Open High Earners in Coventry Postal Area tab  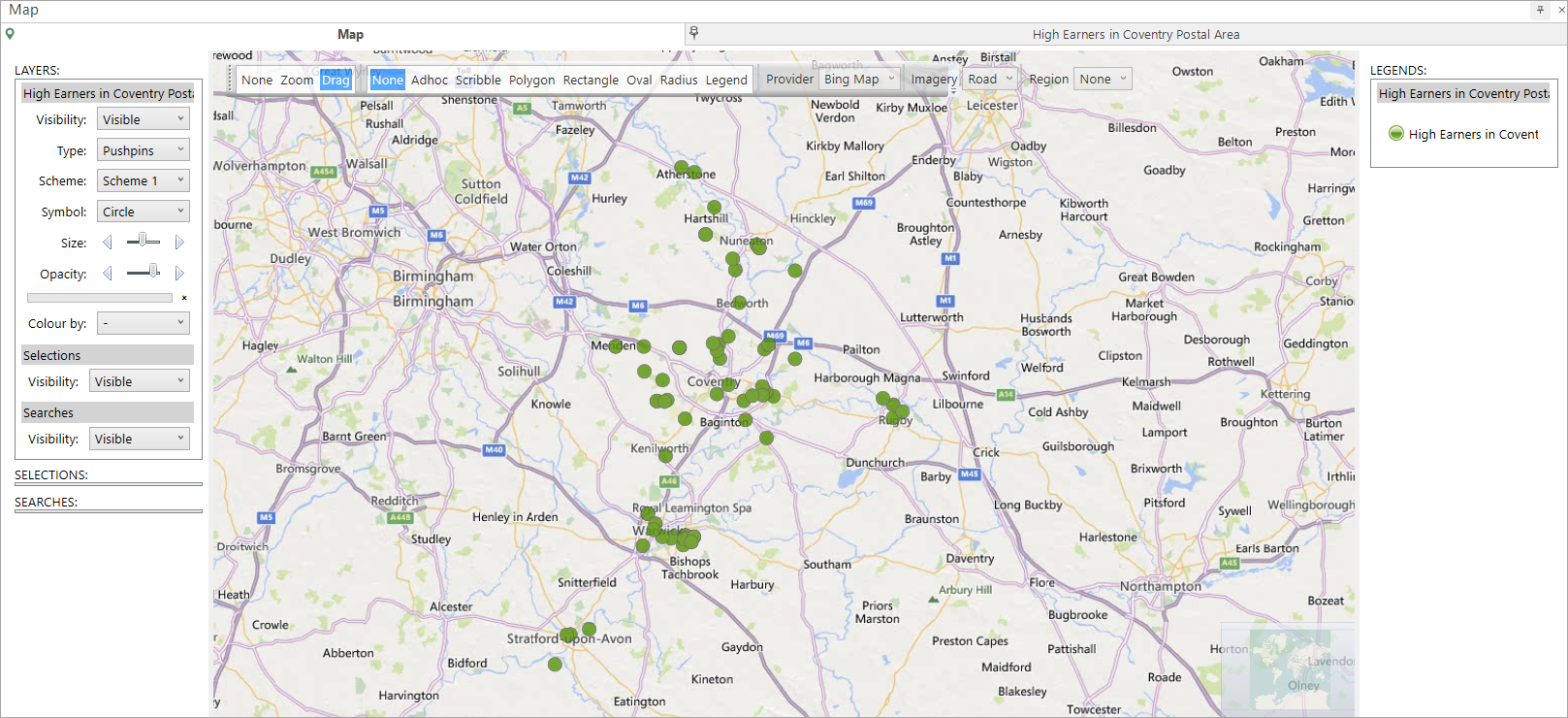tap(1136, 34)
